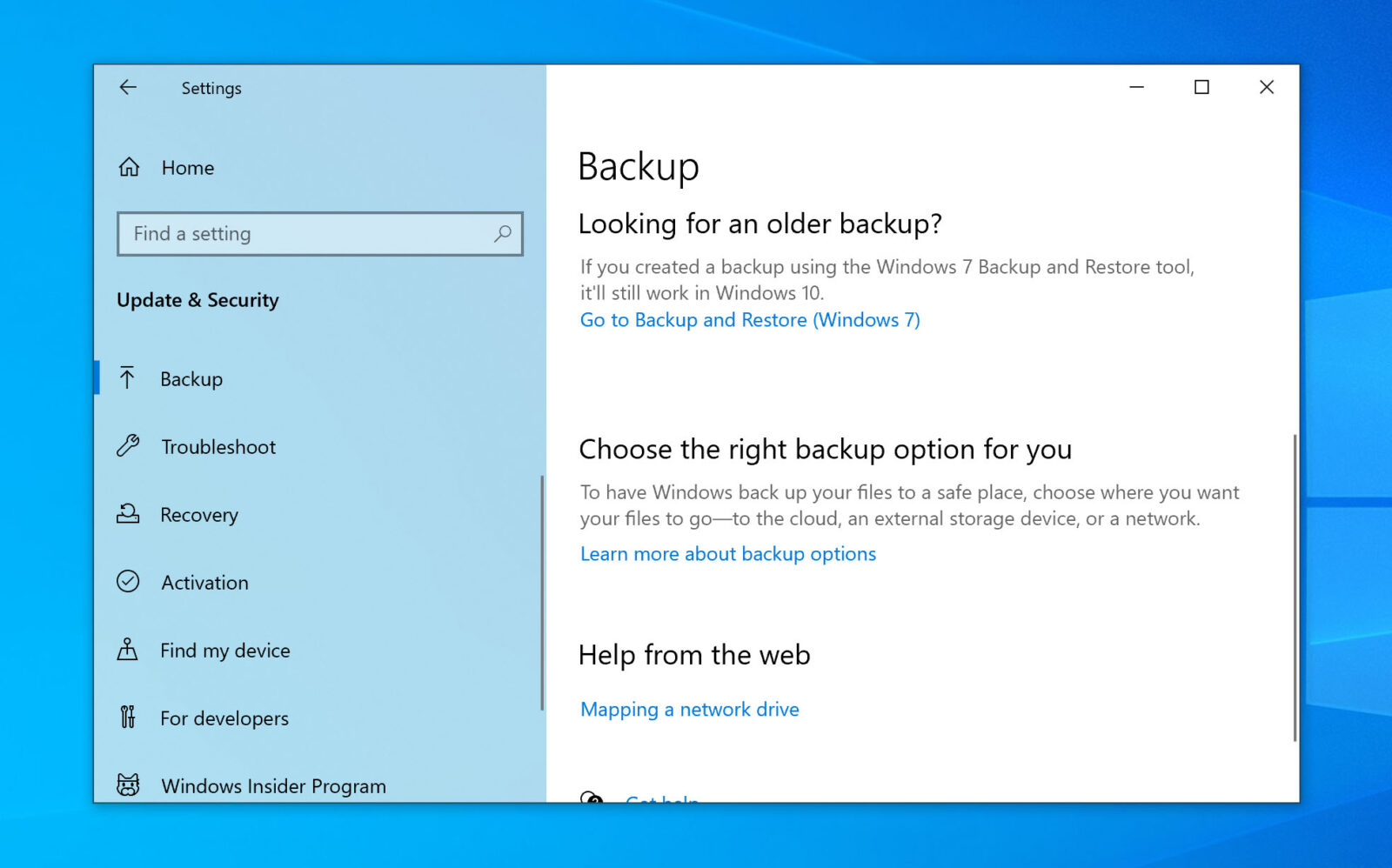Select Activation from the sidebar
The height and width of the screenshot is (868, 1392).
(x=204, y=582)
